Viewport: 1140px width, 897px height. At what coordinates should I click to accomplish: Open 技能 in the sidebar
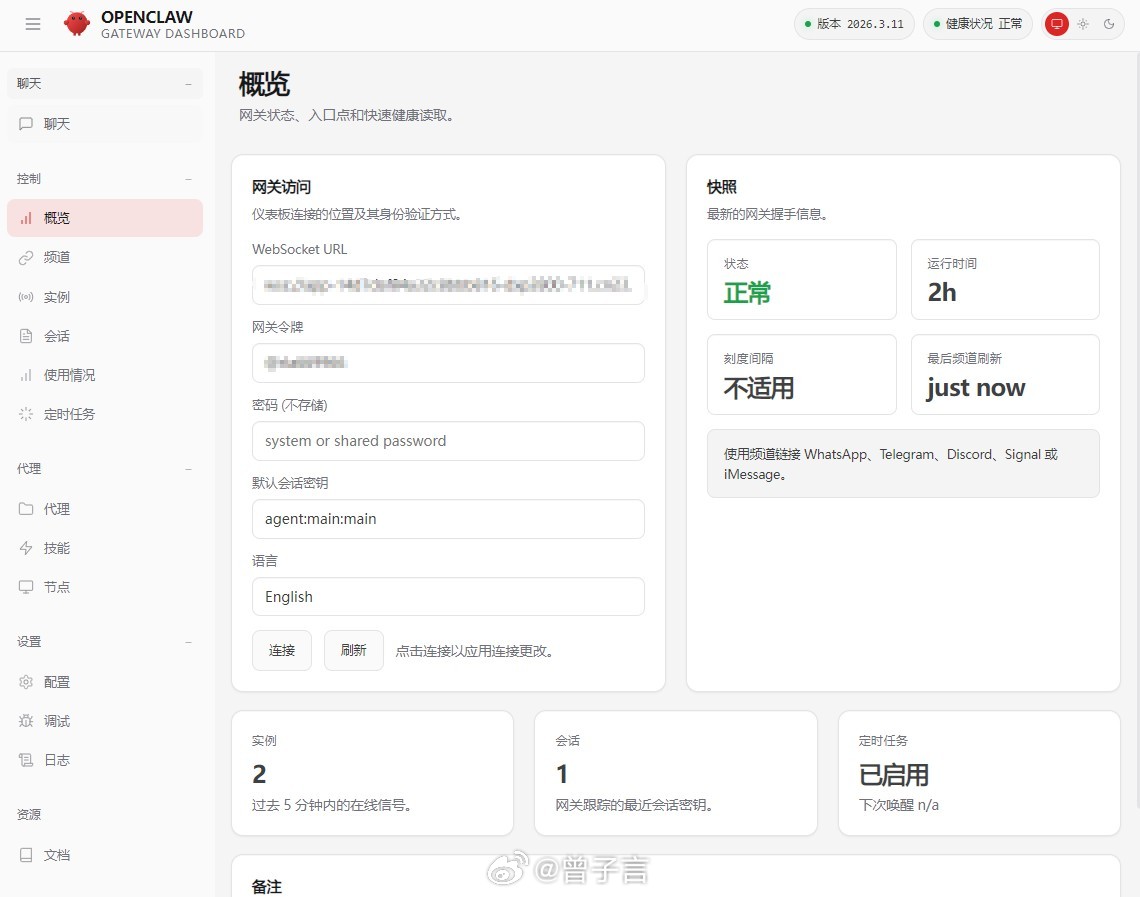tap(105, 548)
